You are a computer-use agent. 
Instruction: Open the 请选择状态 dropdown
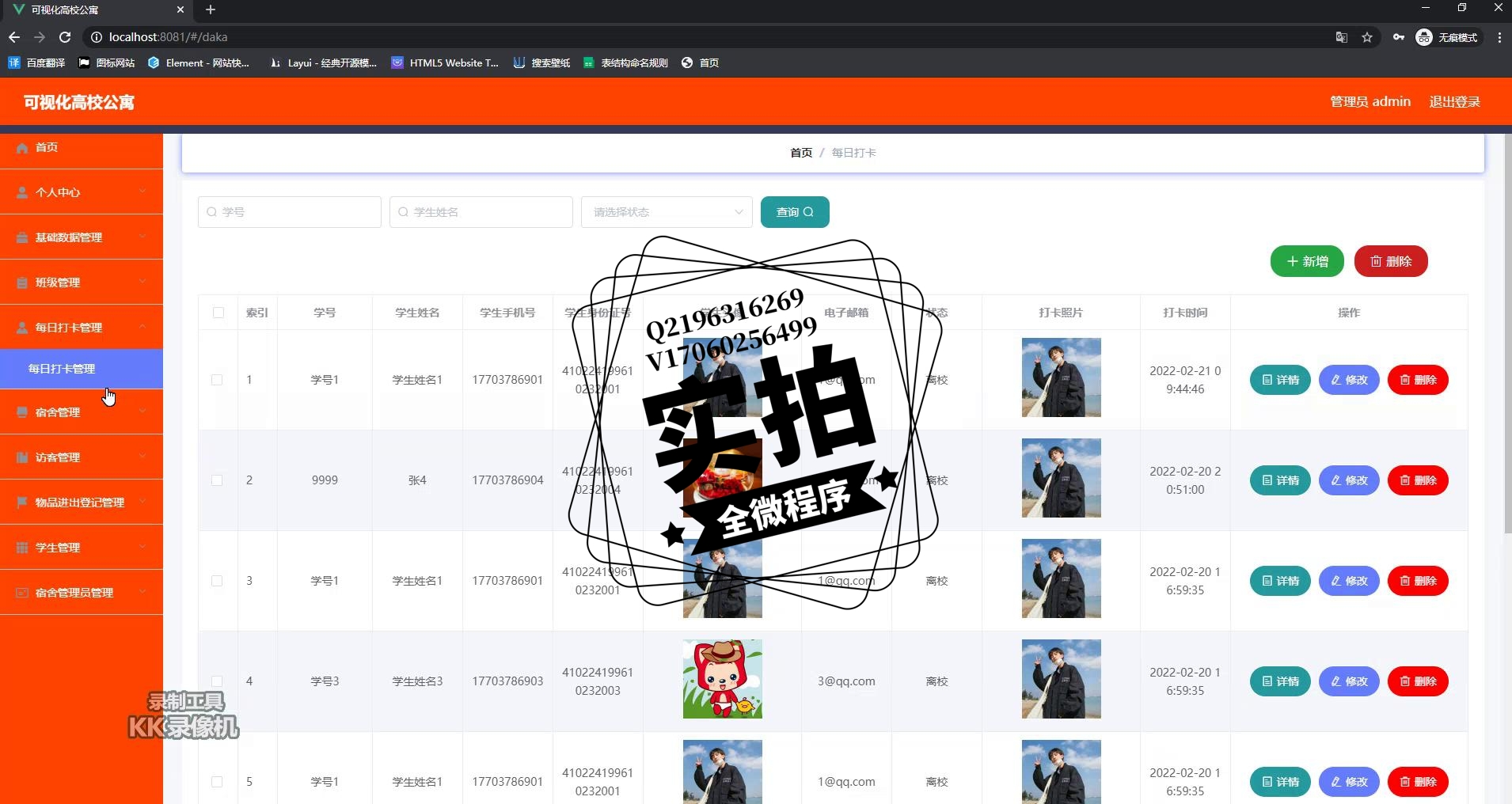pyautogui.click(x=667, y=212)
